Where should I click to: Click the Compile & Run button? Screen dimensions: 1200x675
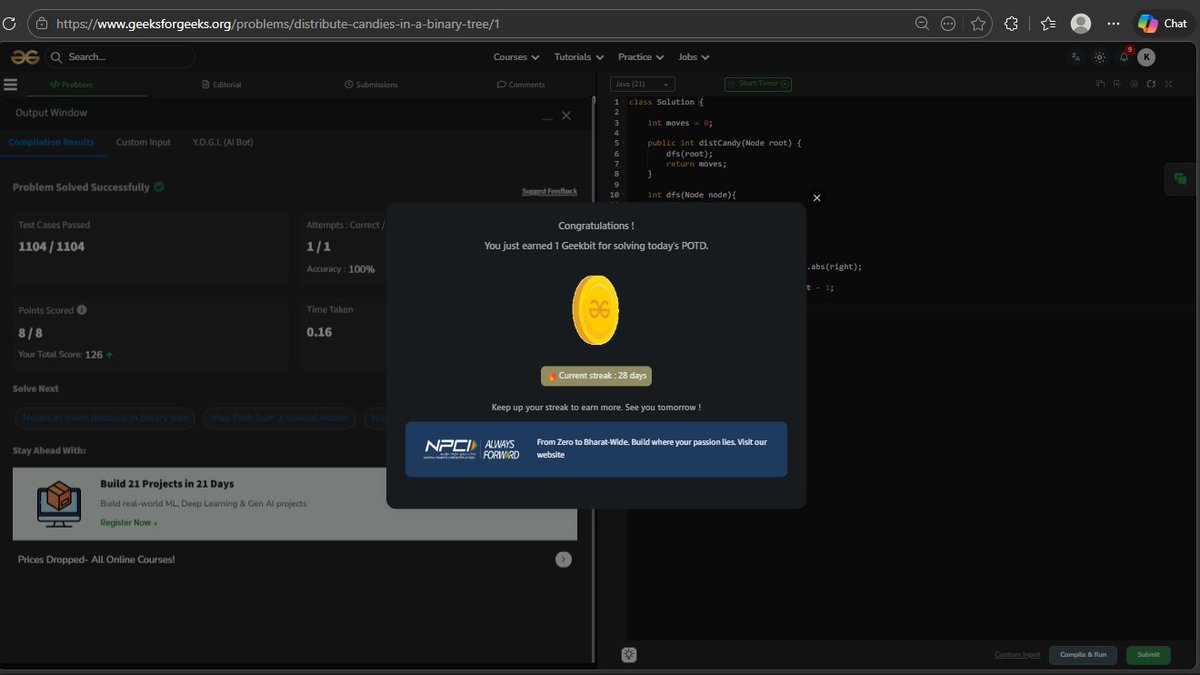[1083, 655]
